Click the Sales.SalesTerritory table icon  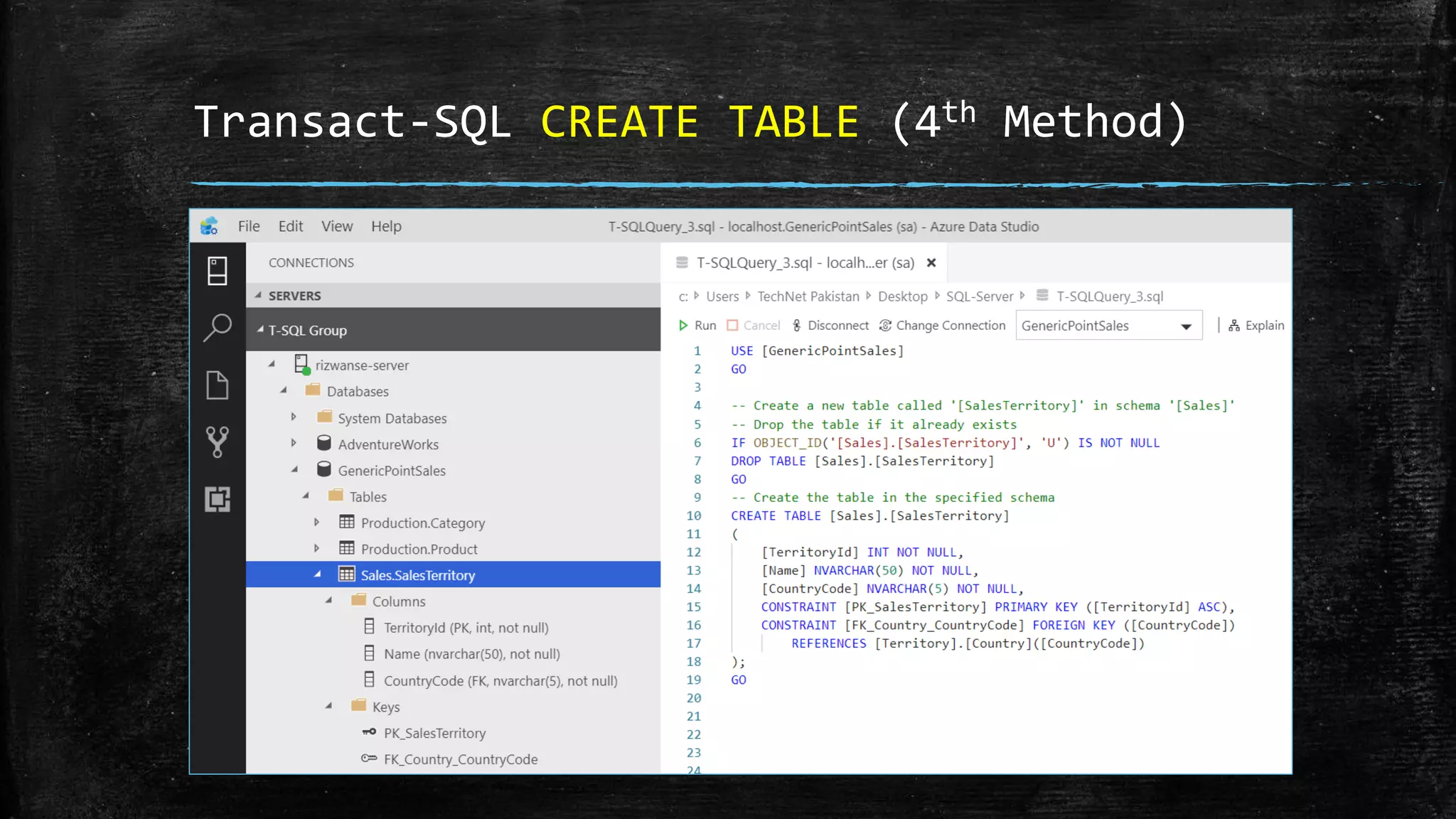point(347,574)
